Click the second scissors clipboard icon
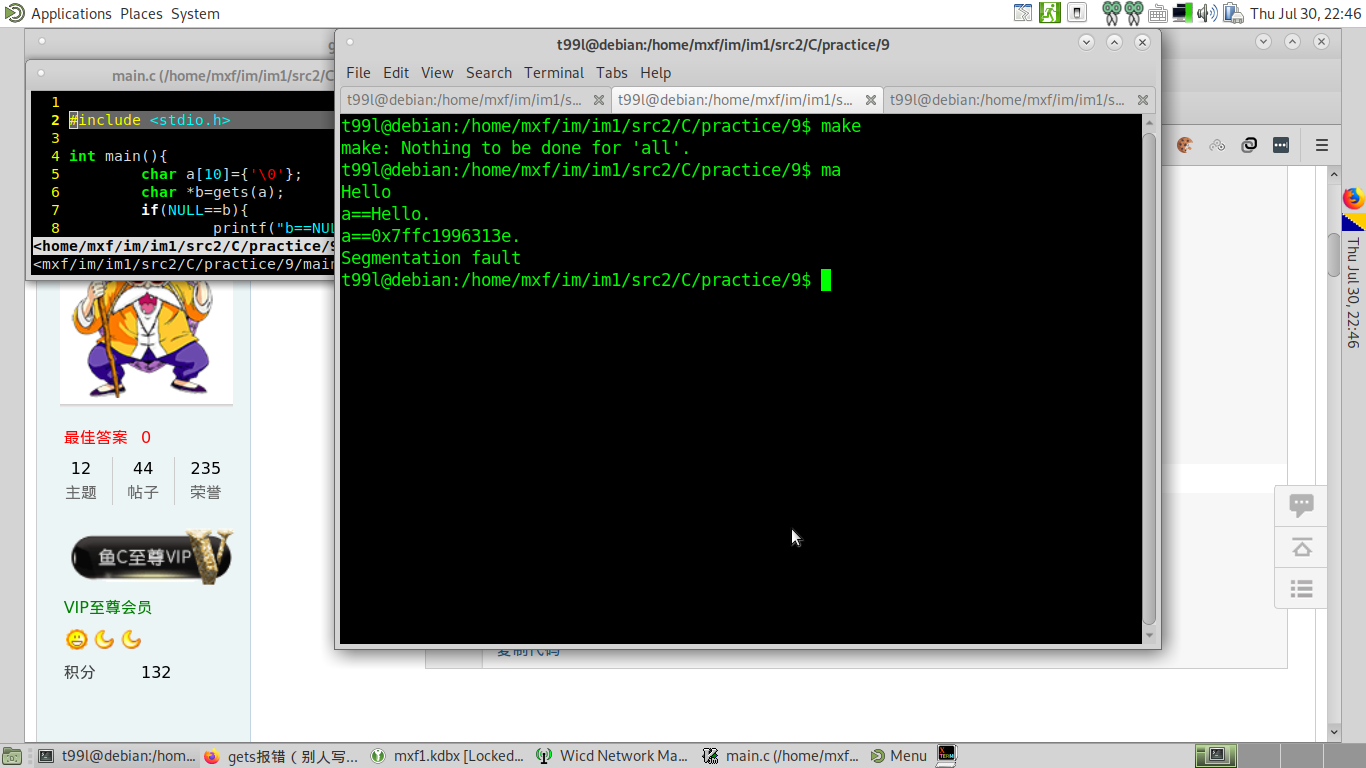 click(x=1134, y=13)
